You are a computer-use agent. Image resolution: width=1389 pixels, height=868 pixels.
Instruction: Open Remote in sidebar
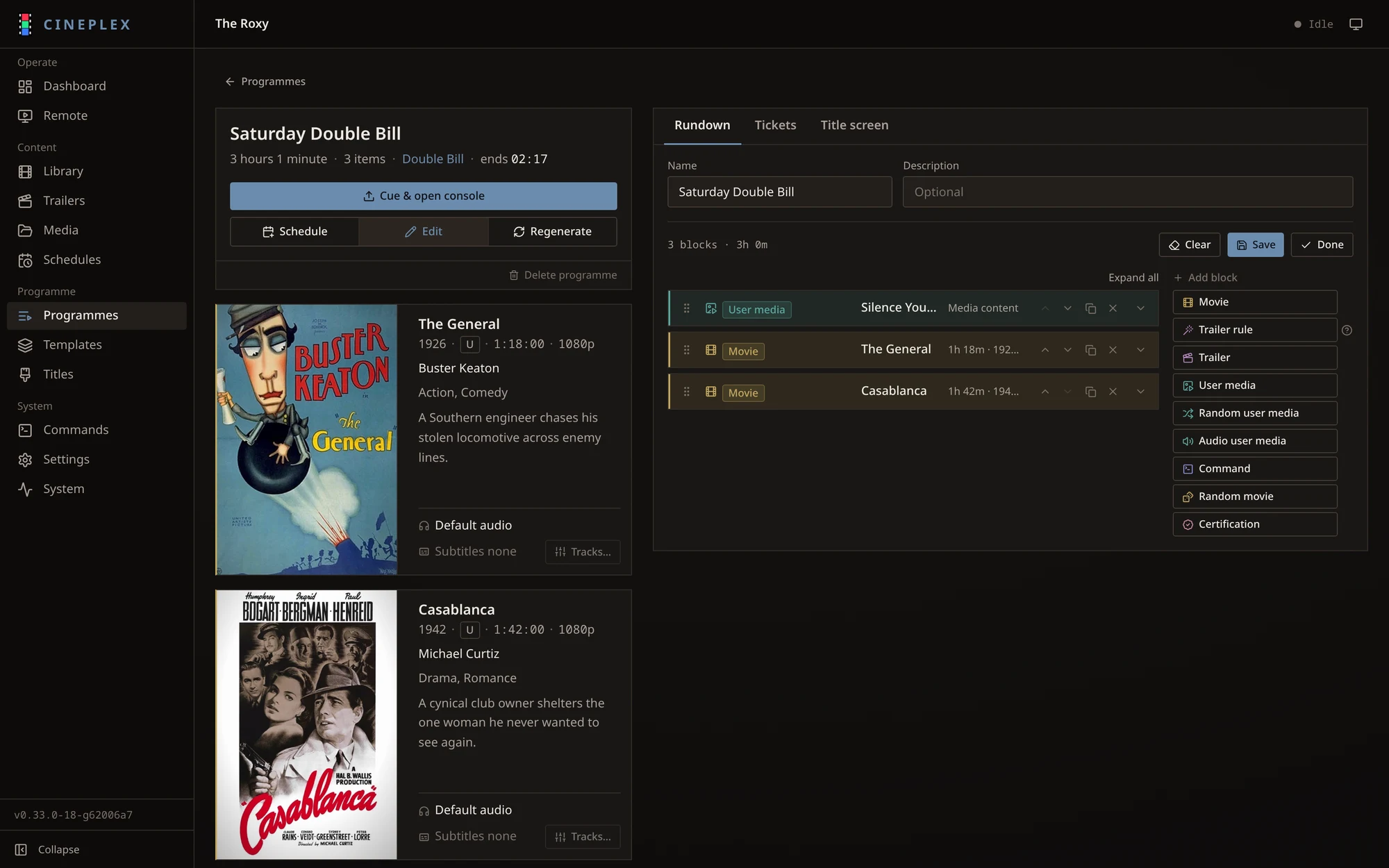(97, 115)
